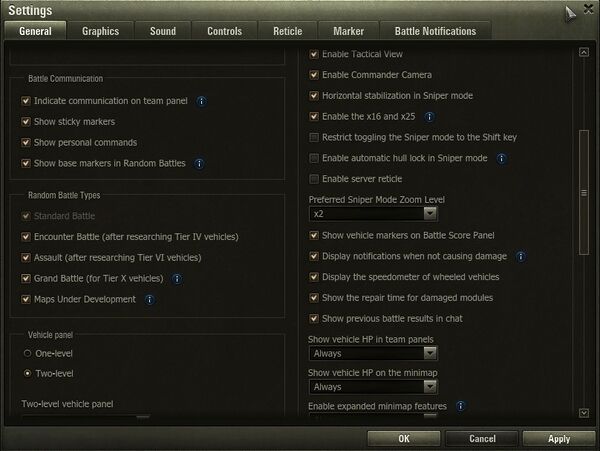Toggle Enable the x16 and x25 checkbox
The image size is (600, 451).
pos(314,116)
